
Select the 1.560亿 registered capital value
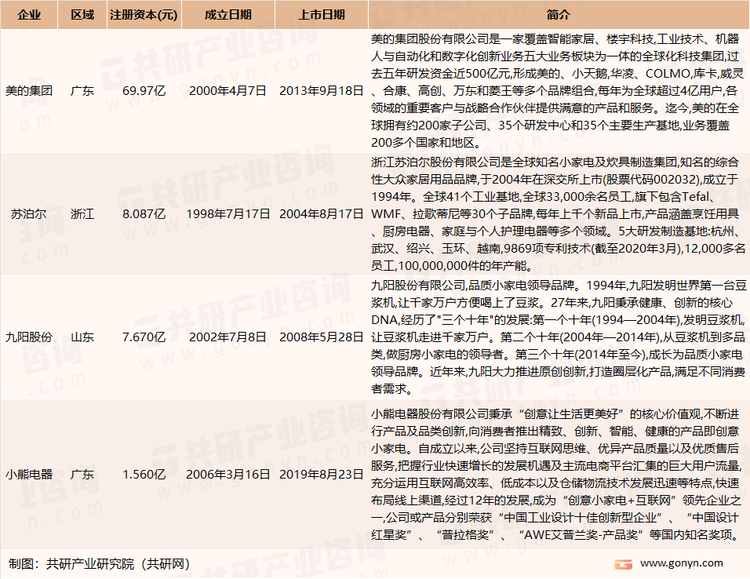tap(144, 475)
